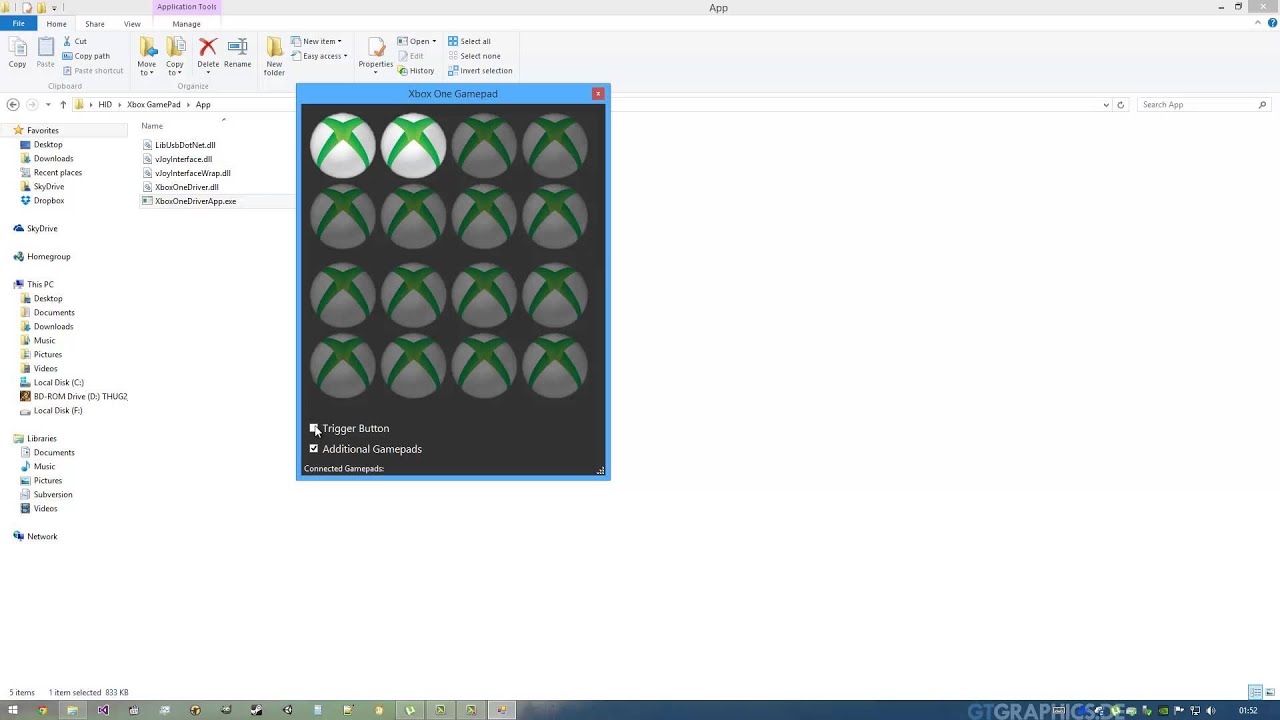The width and height of the screenshot is (1280, 720).
Task: Switch to the Home ribbon tab
Action: [x=56, y=24]
